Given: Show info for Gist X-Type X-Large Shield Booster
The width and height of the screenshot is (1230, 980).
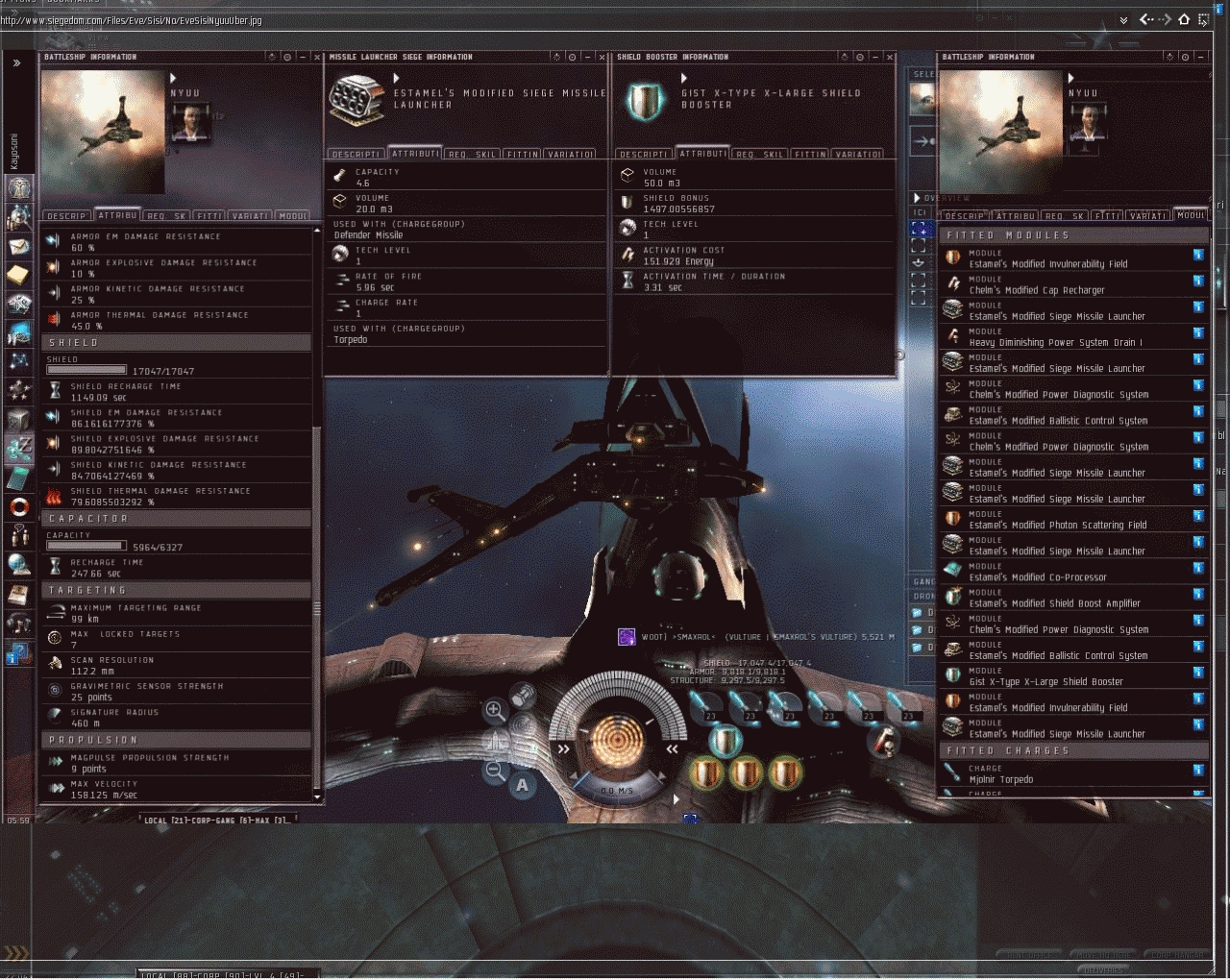Looking at the screenshot, I should pos(1198,673).
